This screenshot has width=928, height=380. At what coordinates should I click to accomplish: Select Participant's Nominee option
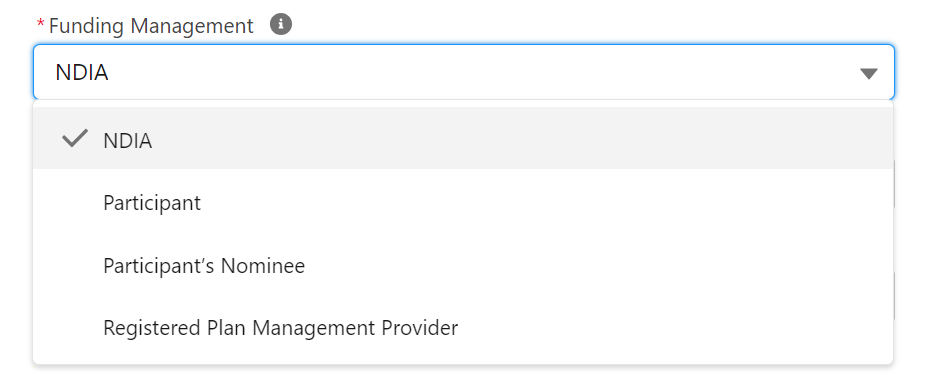(x=463, y=265)
